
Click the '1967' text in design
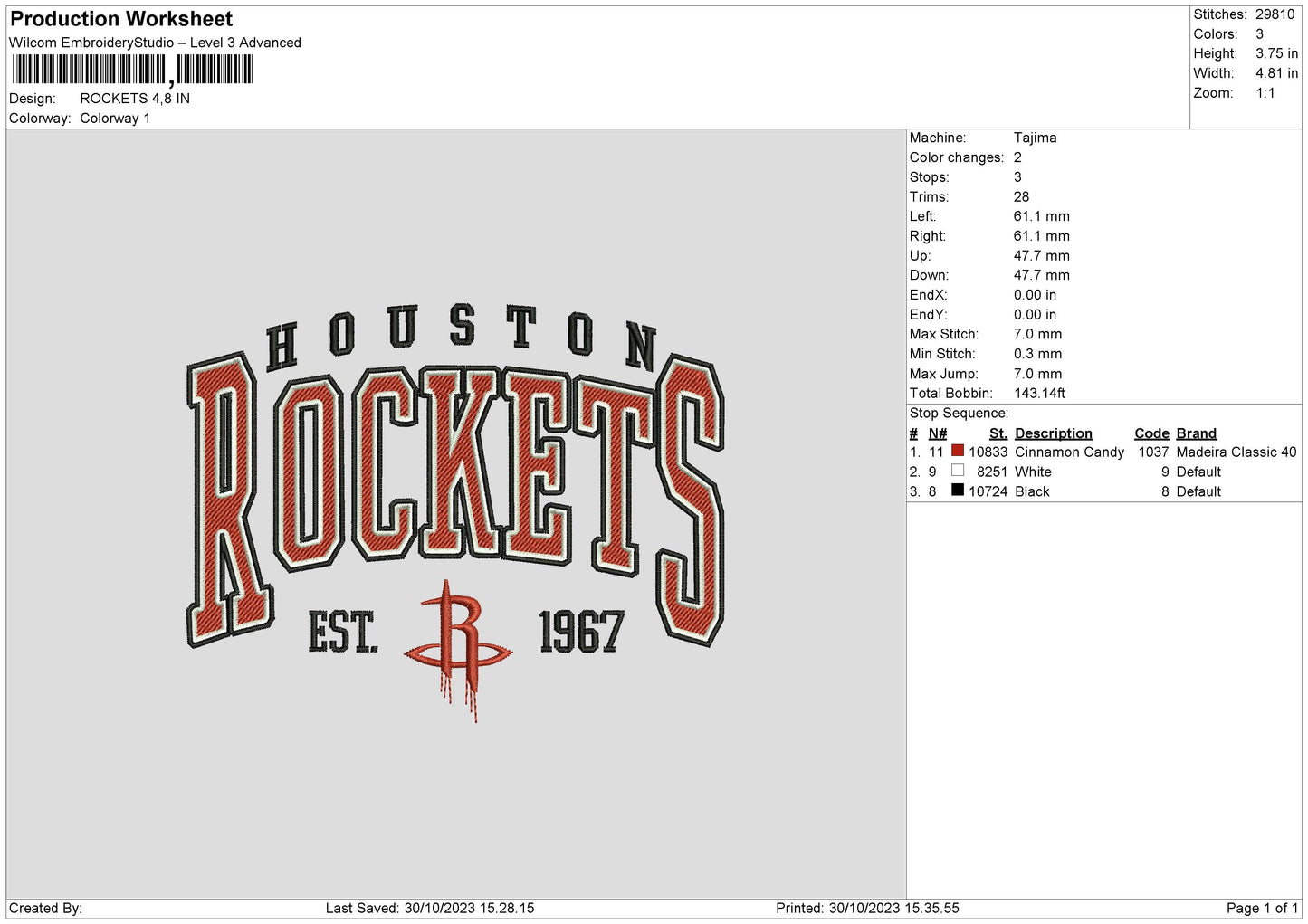click(581, 632)
